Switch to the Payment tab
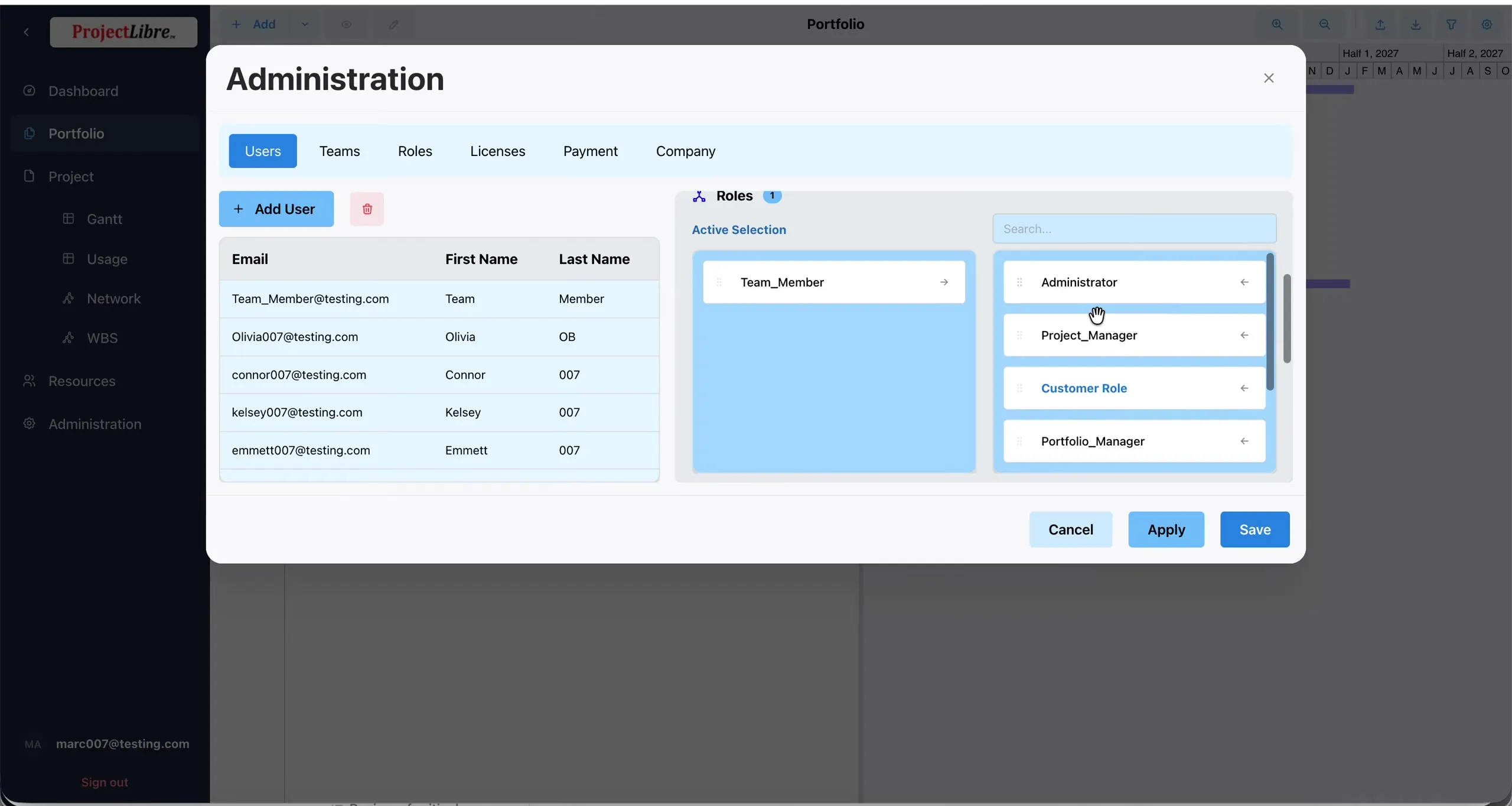1512x806 pixels. coord(591,151)
